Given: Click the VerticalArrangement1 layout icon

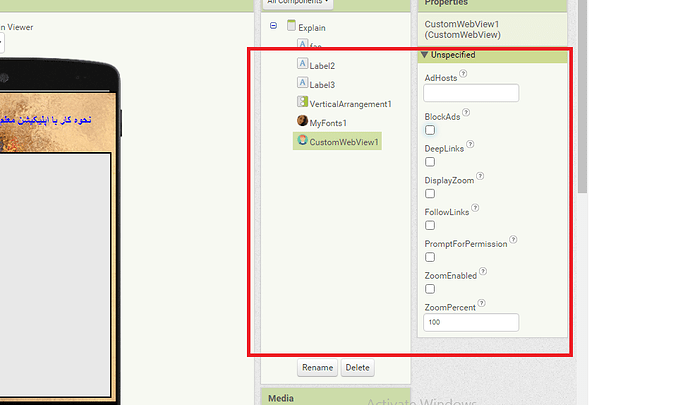Looking at the screenshot, I should (302, 102).
